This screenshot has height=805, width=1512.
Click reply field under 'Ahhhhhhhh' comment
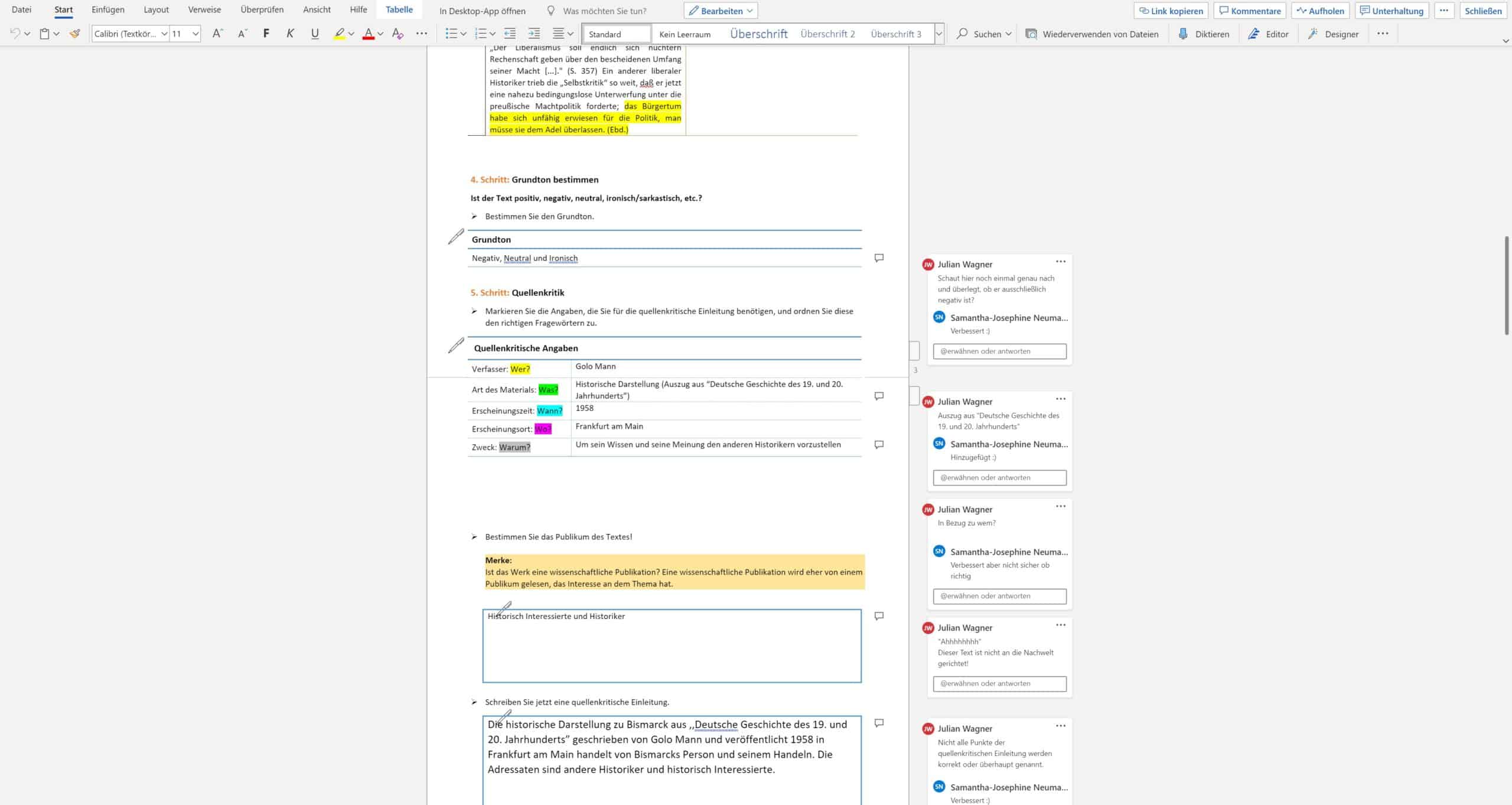(1000, 684)
